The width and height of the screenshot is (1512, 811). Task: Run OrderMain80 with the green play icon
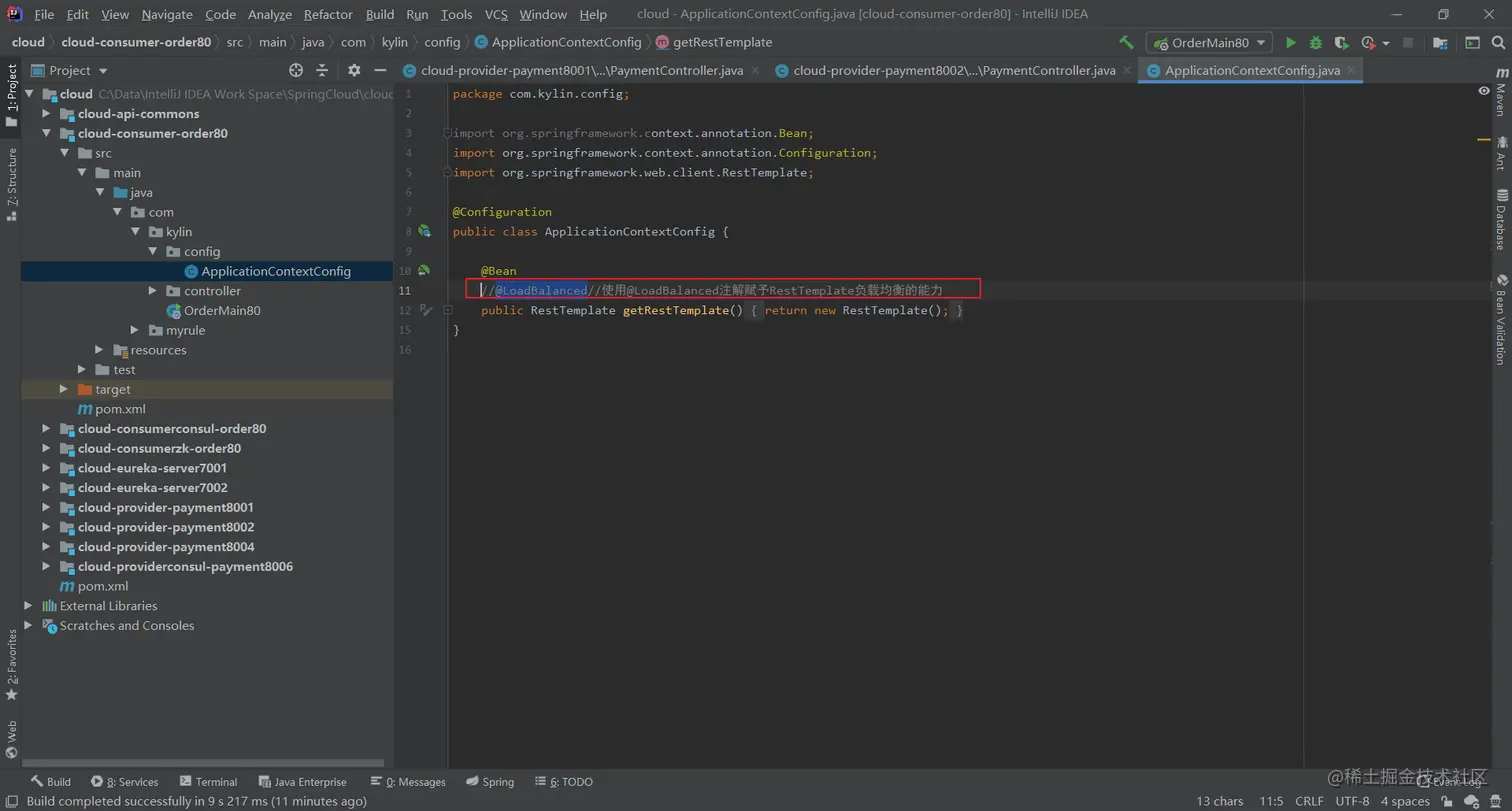click(x=1290, y=43)
